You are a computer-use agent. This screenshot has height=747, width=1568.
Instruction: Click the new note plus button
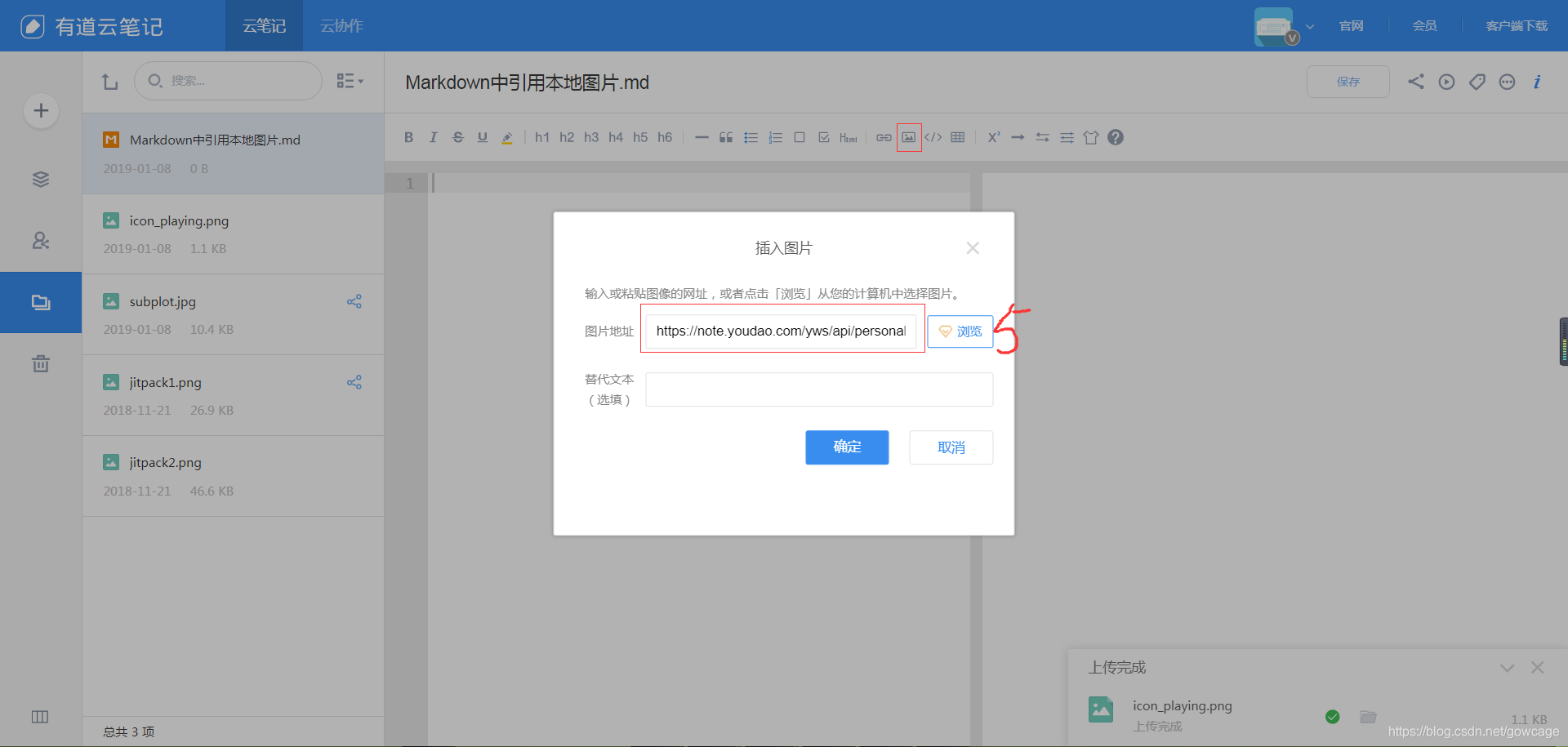(41, 110)
